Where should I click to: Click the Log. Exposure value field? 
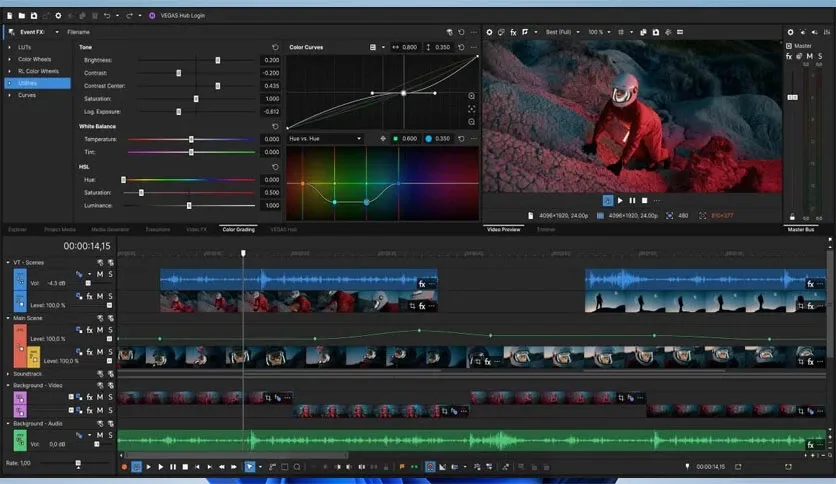270,111
